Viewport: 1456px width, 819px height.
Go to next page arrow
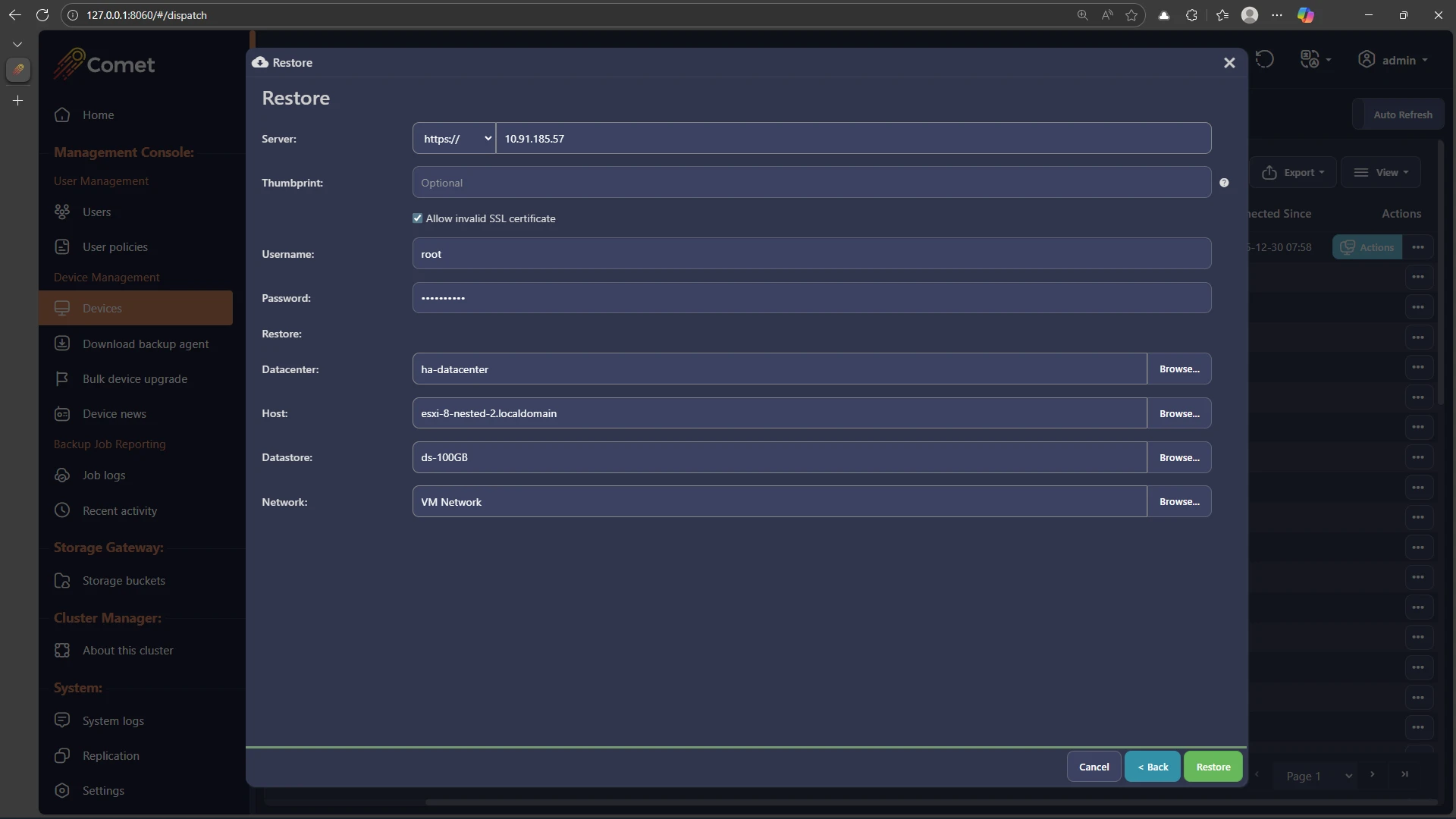pos(1372,774)
